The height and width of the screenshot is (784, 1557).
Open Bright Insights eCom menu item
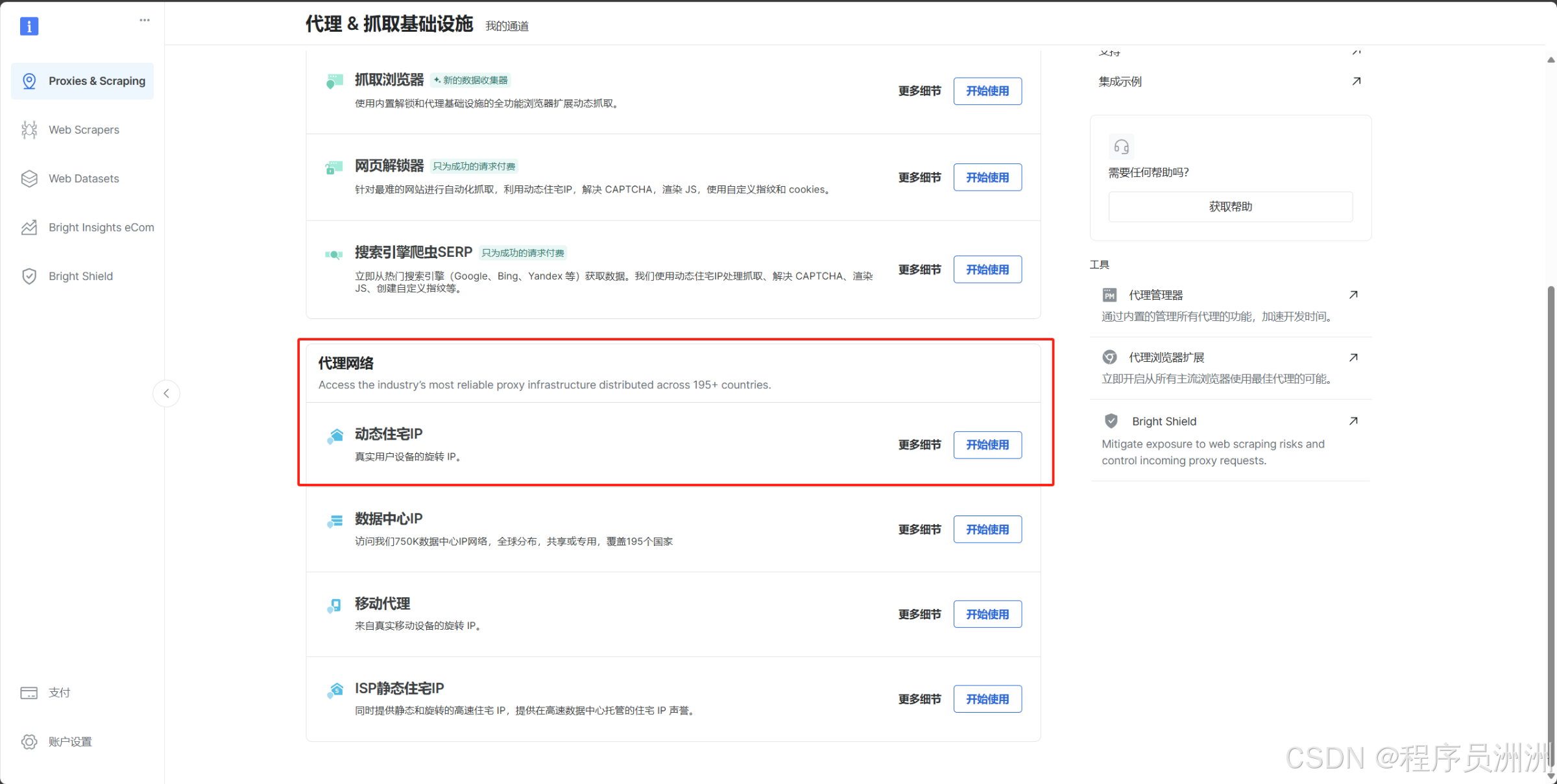(x=82, y=228)
